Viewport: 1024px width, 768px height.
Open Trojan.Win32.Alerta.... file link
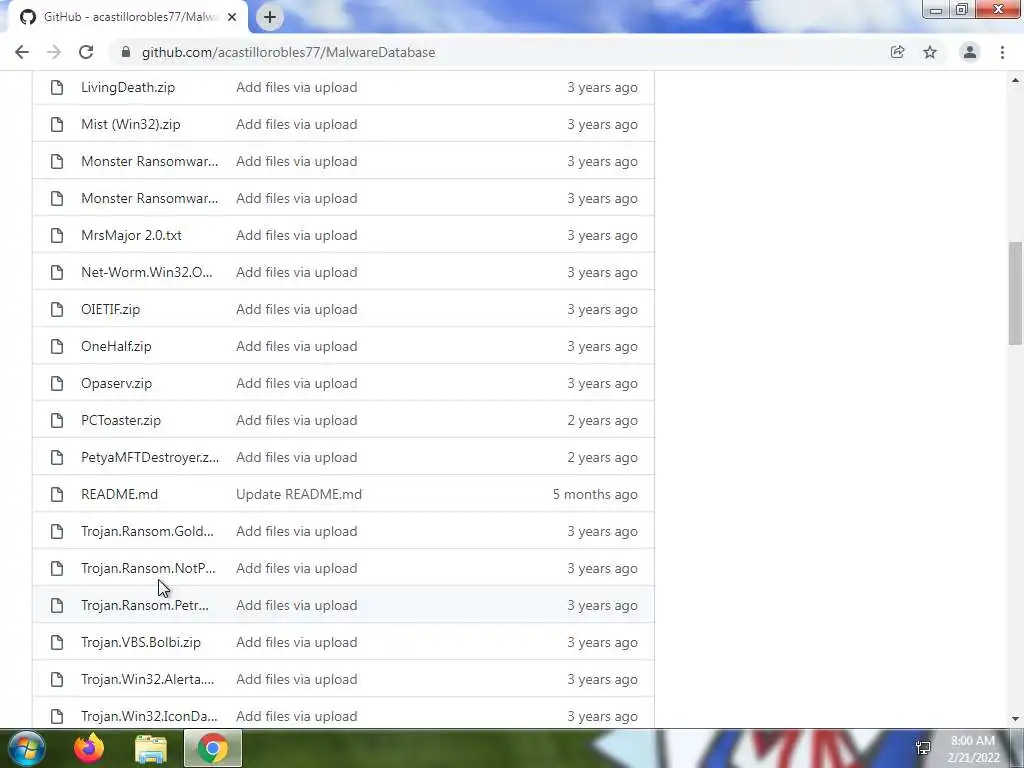pos(148,679)
